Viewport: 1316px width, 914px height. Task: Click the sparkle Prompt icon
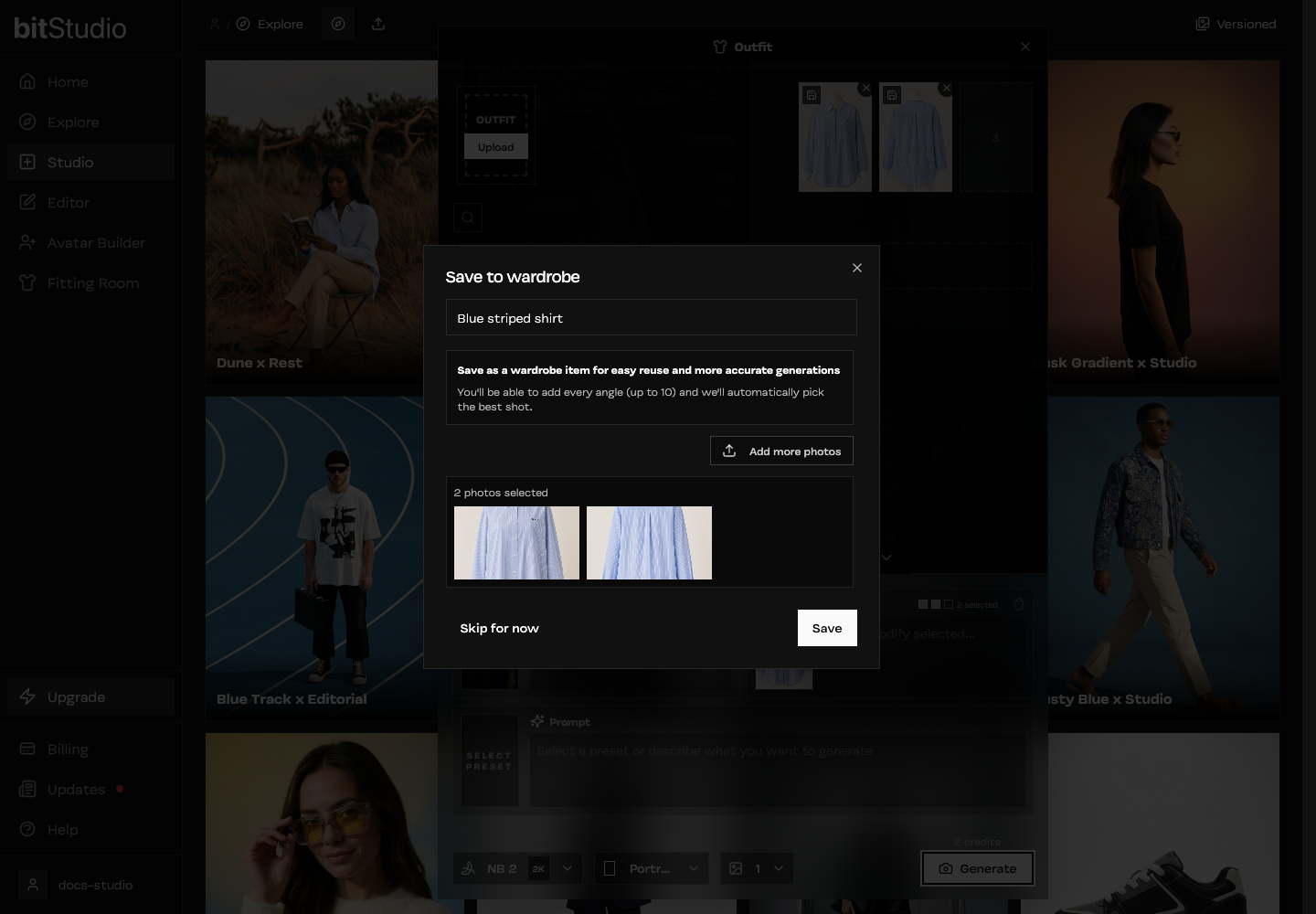[x=537, y=721]
